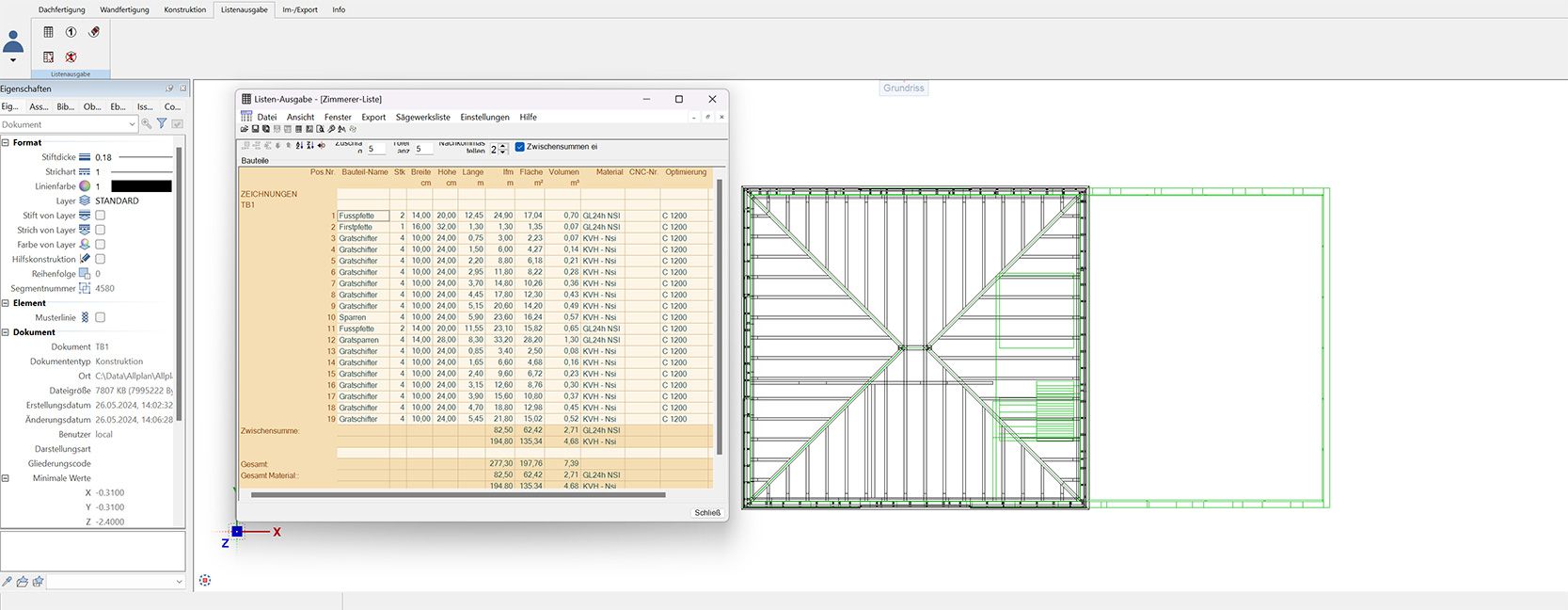Switch to the Konstruktion ribbon tab
Image resolution: width=1568 pixels, height=610 pixels.
coord(184,9)
